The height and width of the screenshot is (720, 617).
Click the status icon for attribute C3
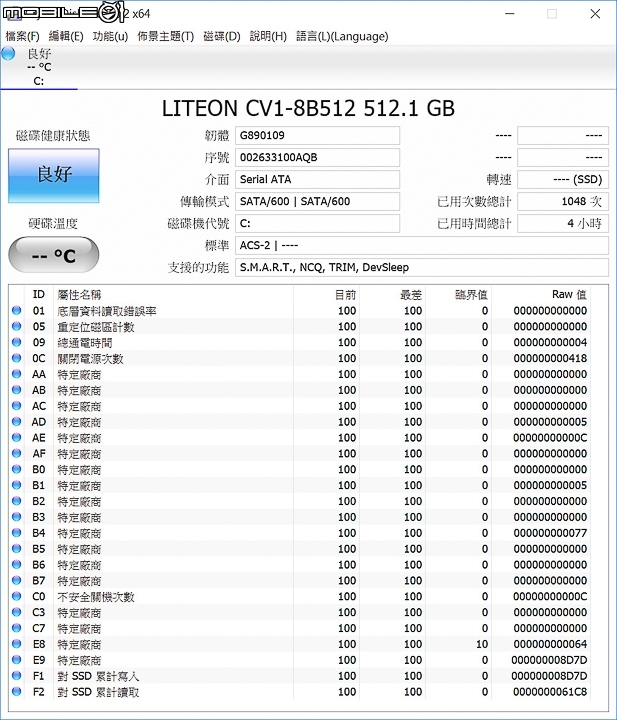[17, 612]
